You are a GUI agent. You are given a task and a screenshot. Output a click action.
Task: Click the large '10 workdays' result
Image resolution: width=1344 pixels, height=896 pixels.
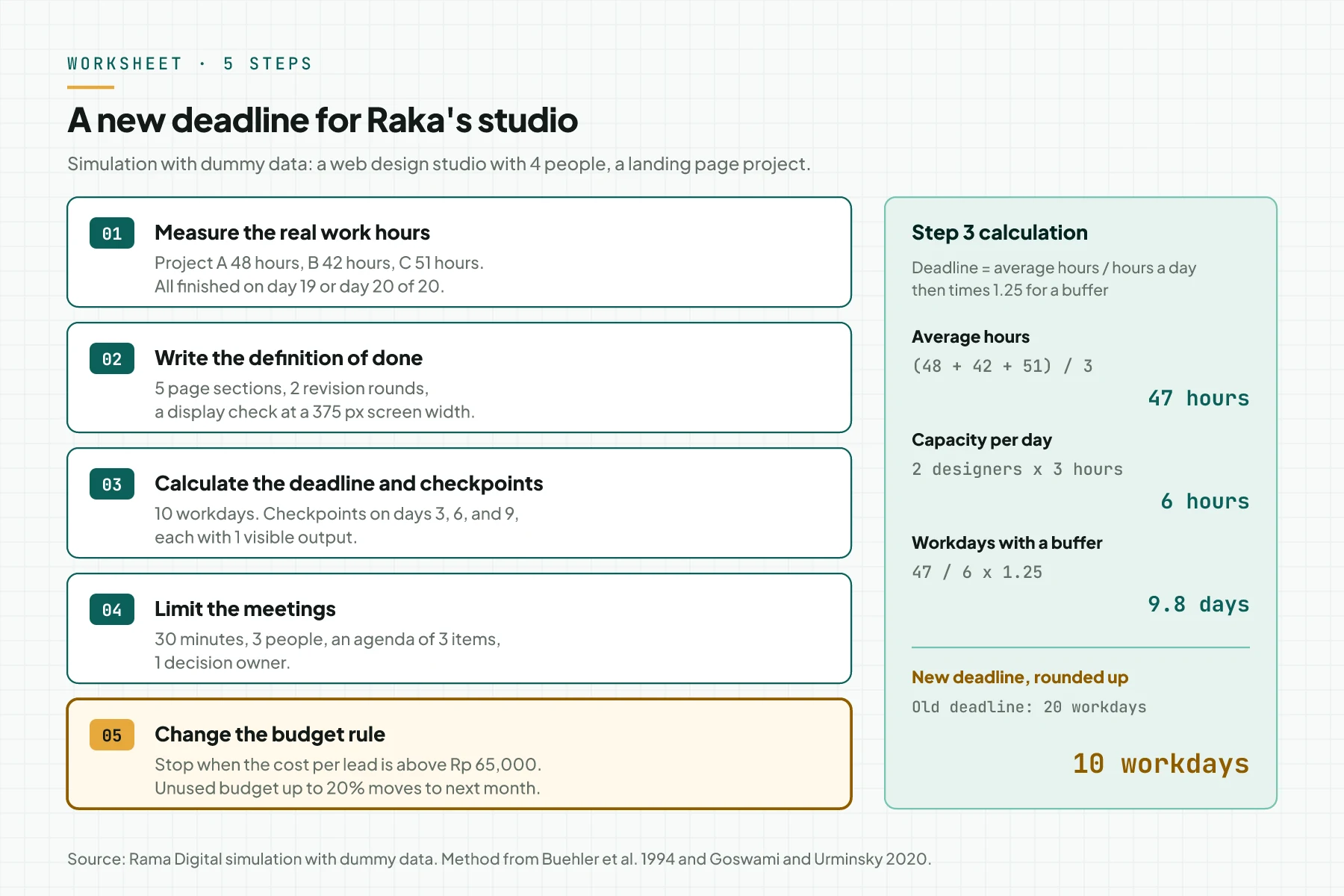coord(1161,764)
